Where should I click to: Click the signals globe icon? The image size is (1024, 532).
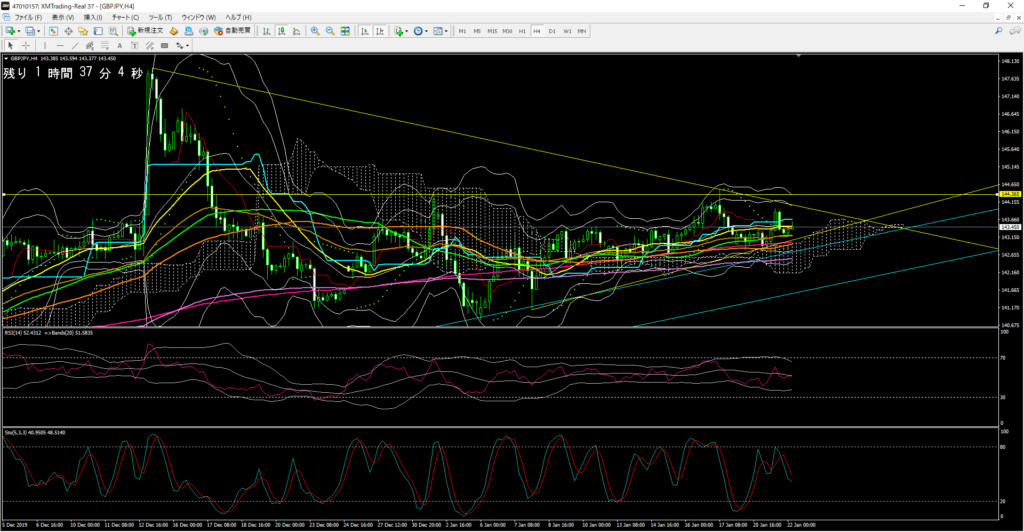click(203, 31)
